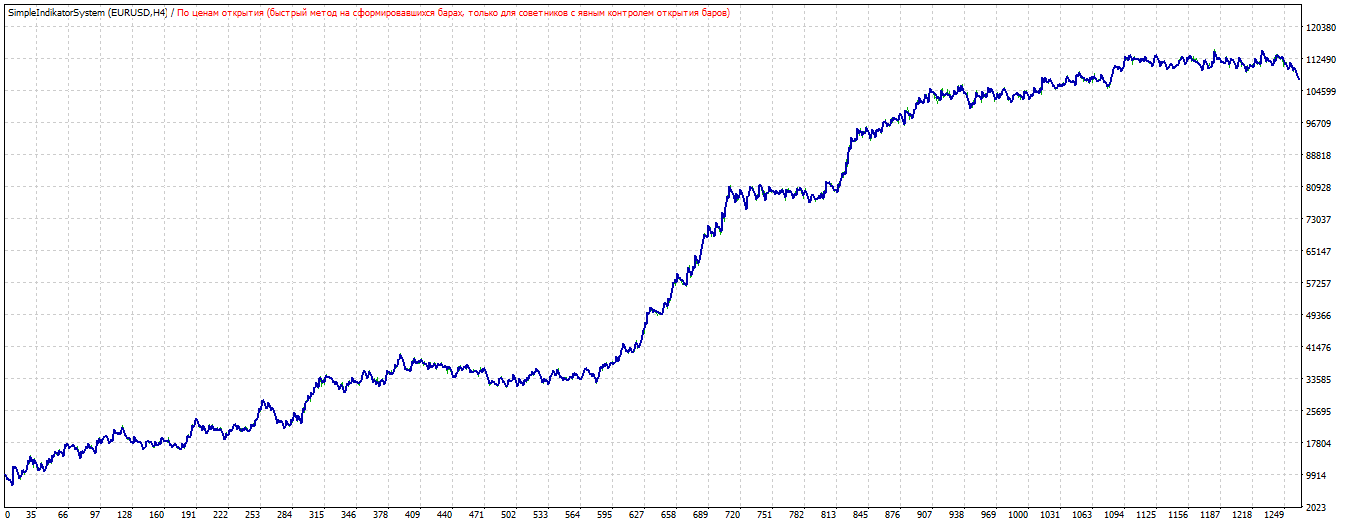Click the 533 trade-number axis label
This screenshot has width=1346, height=524.
tap(540, 516)
